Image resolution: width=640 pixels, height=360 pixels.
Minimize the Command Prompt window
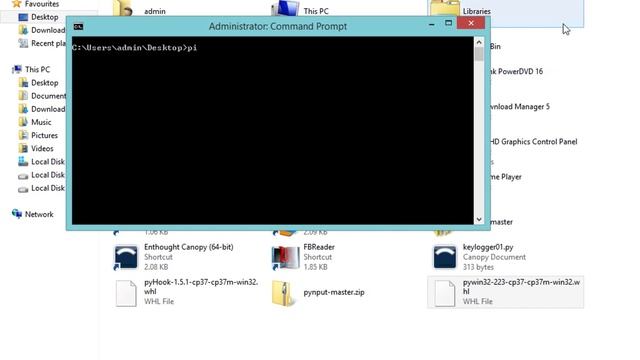point(431,25)
